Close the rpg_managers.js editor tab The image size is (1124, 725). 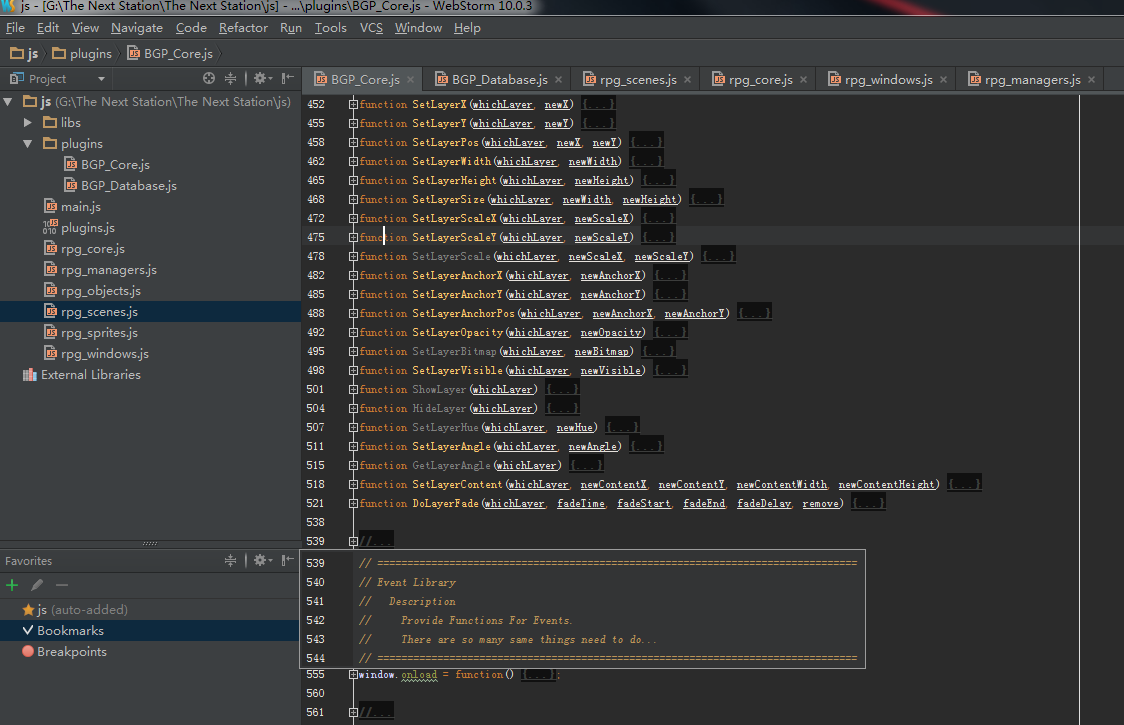click(x=1092, y=80)
